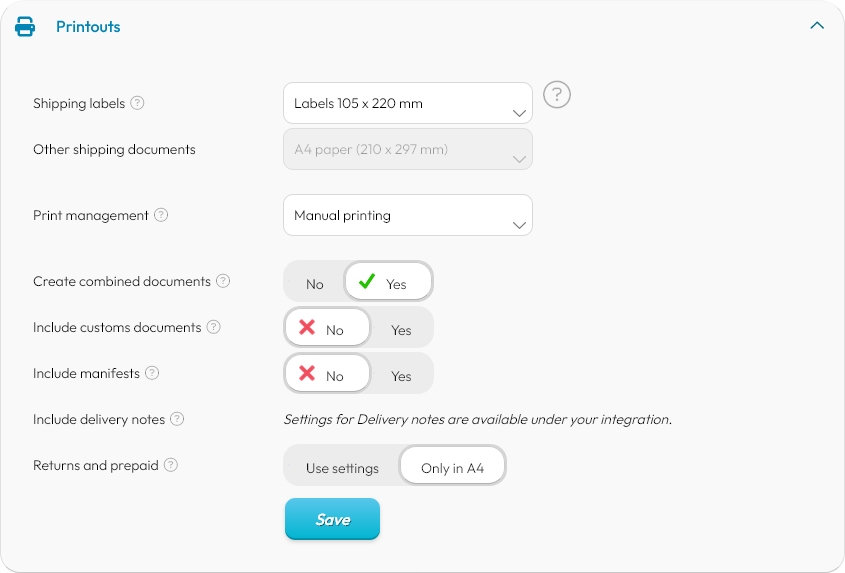Show help for Create combined documents
The width and height of the screenshot is (845, 573).
click(x=223, y=281)
